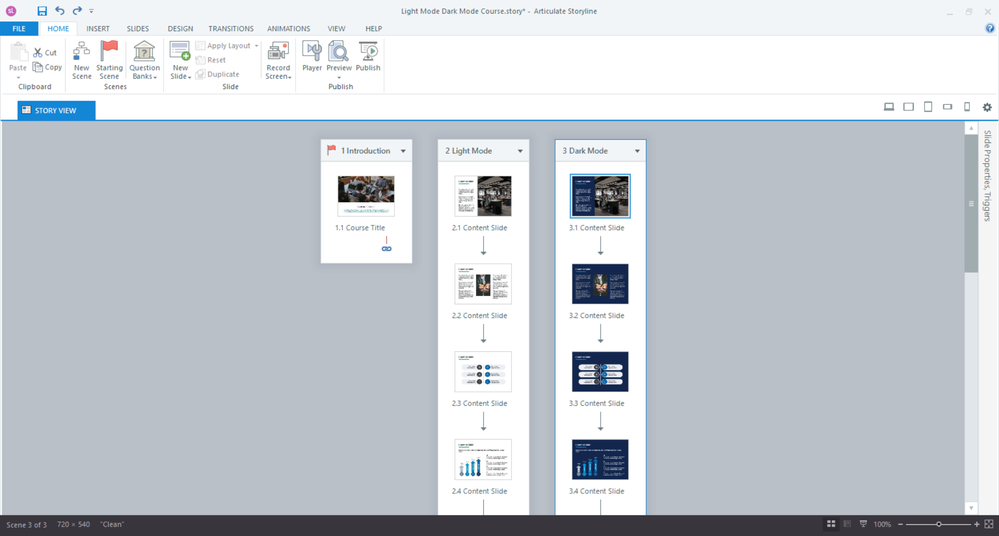Click the Preview button
999x536 pixels.
tap(339, 60)
